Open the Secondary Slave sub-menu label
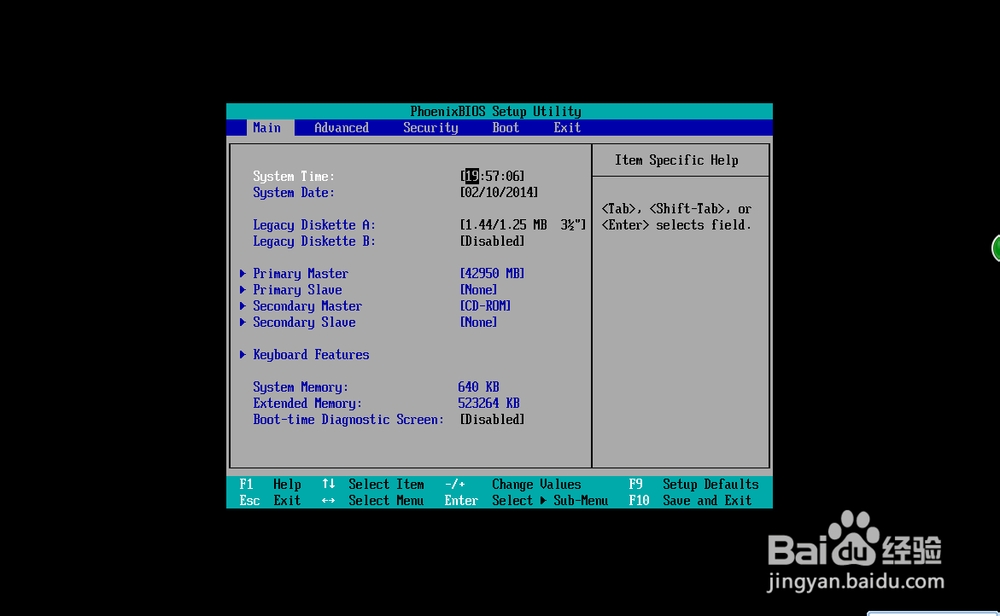Screen dimensions: 1000x616 (304, 322)
